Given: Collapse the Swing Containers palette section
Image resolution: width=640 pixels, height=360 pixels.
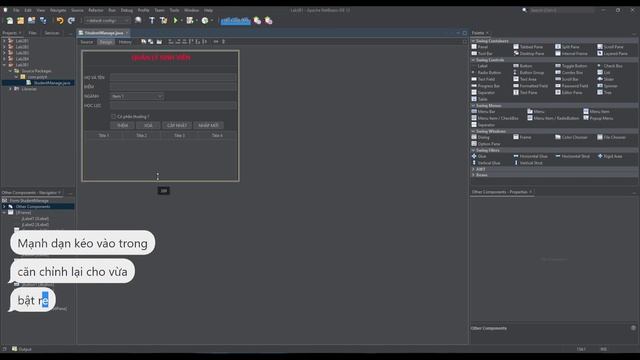Looking at the screenshot, I should click(473, 41).
